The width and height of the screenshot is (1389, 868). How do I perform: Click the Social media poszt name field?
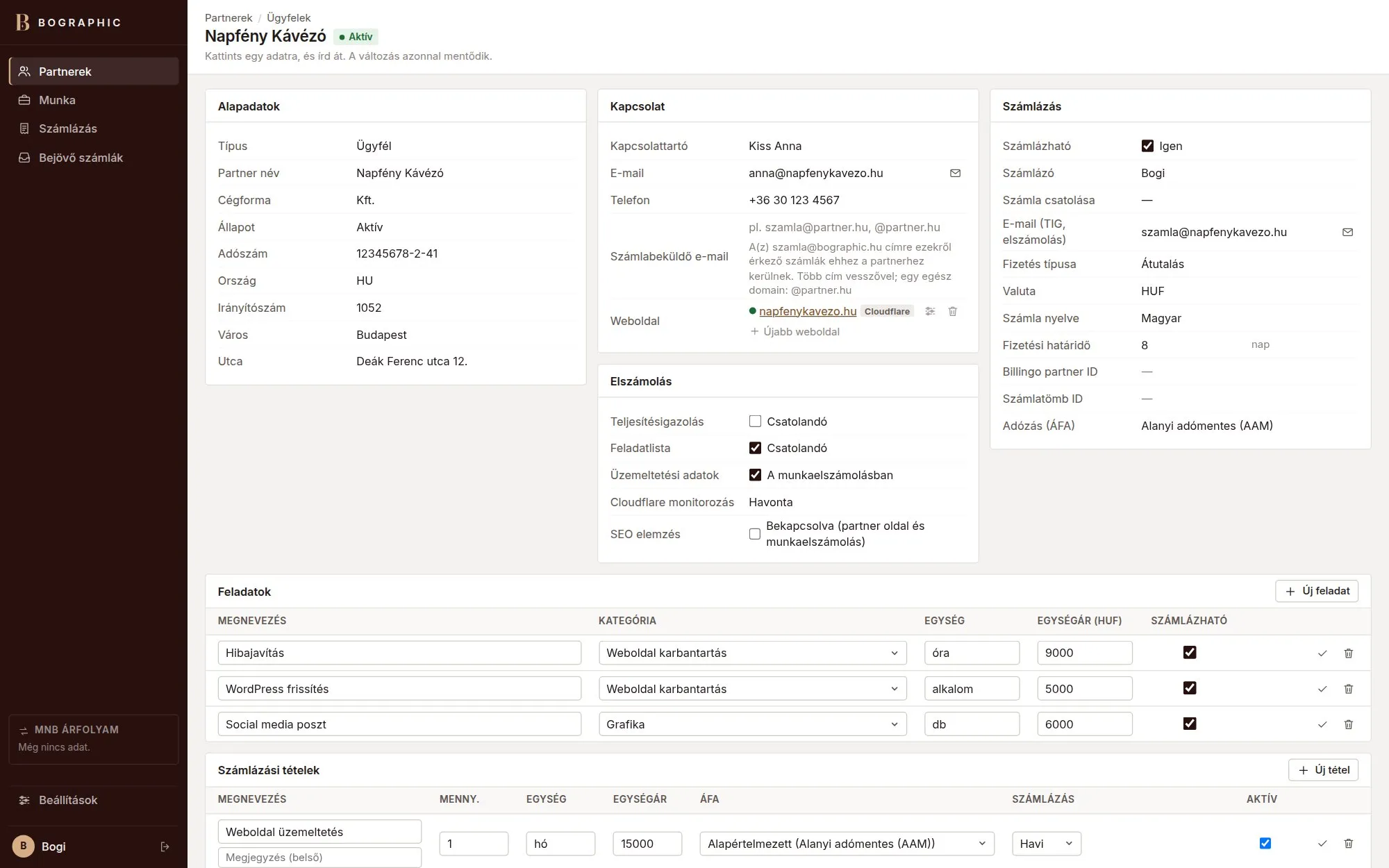coord(399,724)
